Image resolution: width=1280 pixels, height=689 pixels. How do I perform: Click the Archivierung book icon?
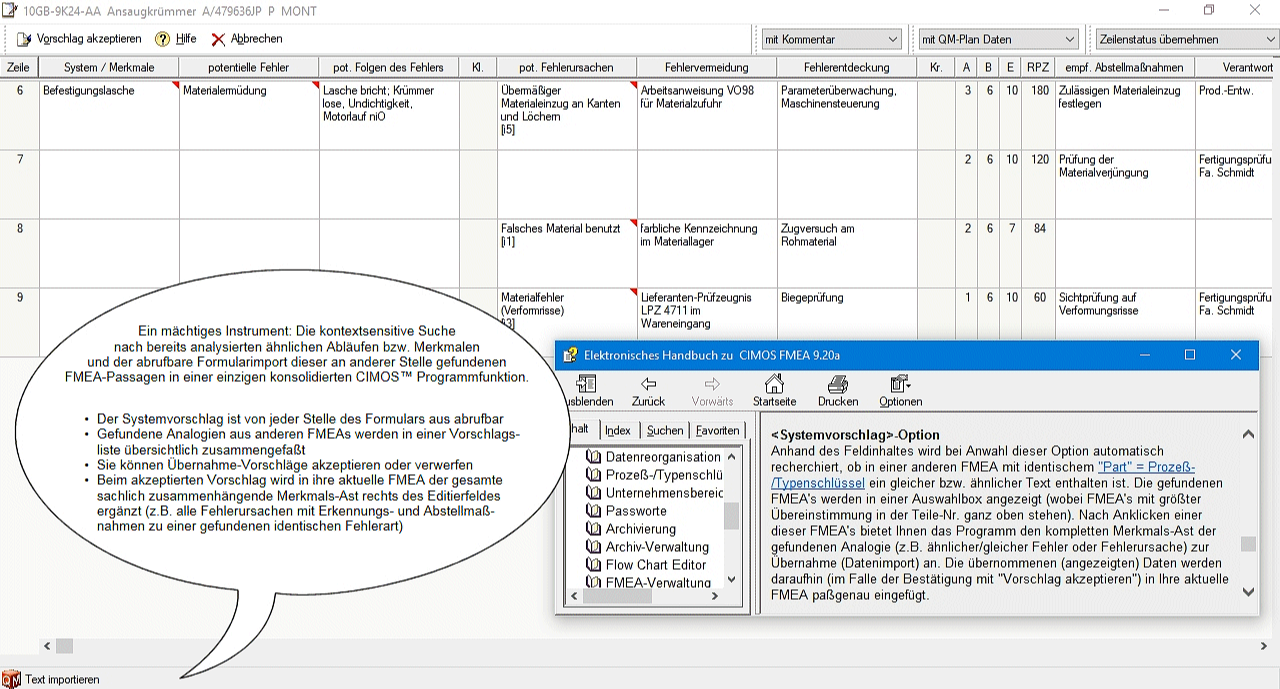[593, 529]
